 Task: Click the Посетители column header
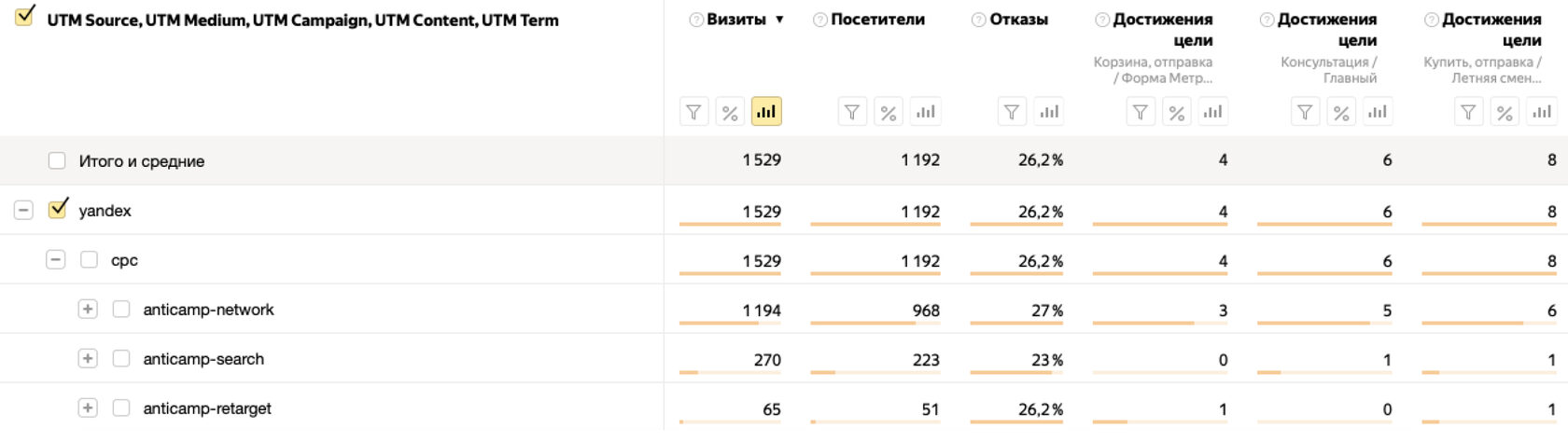[877, 20]
